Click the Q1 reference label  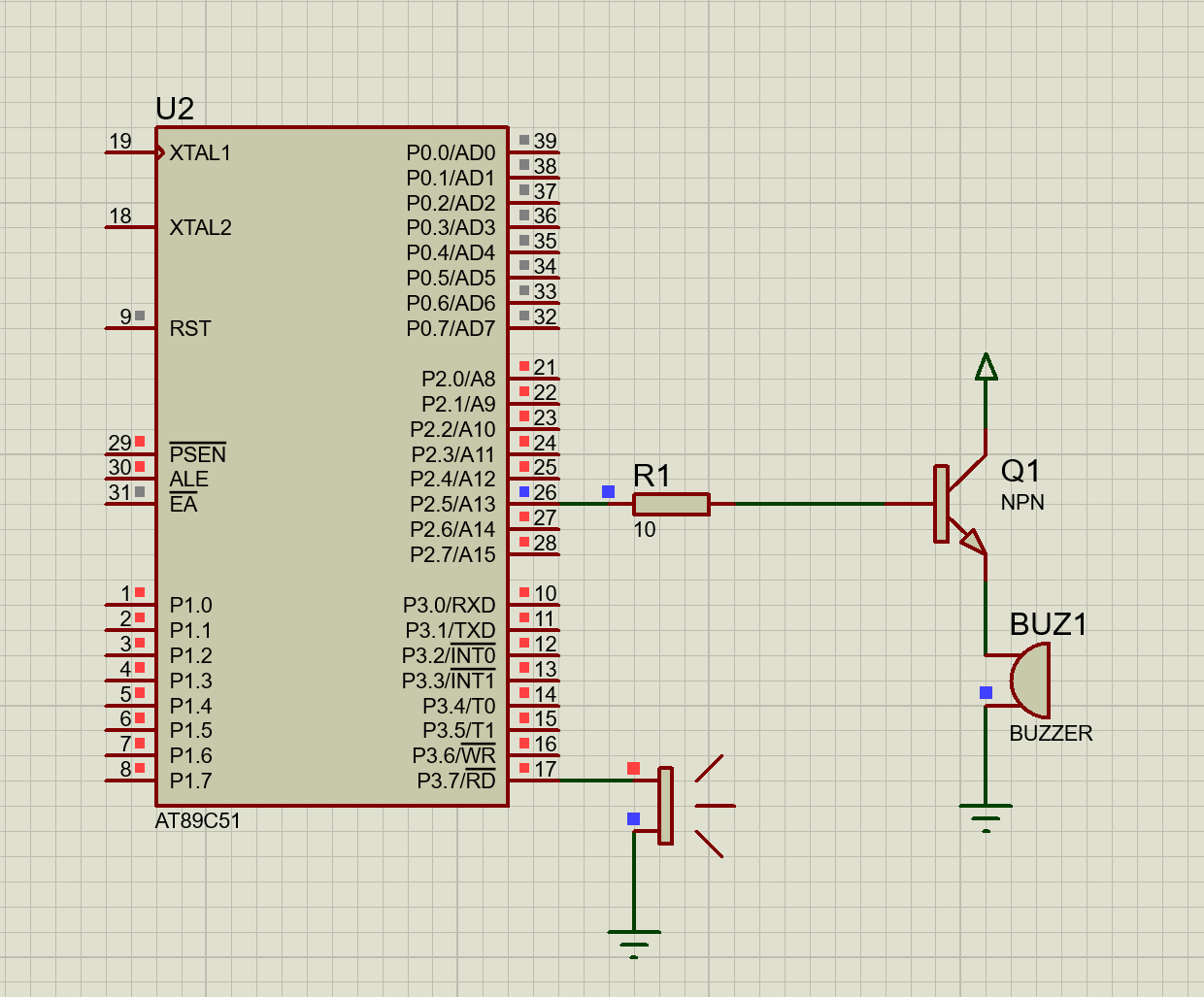[1020, 471]
